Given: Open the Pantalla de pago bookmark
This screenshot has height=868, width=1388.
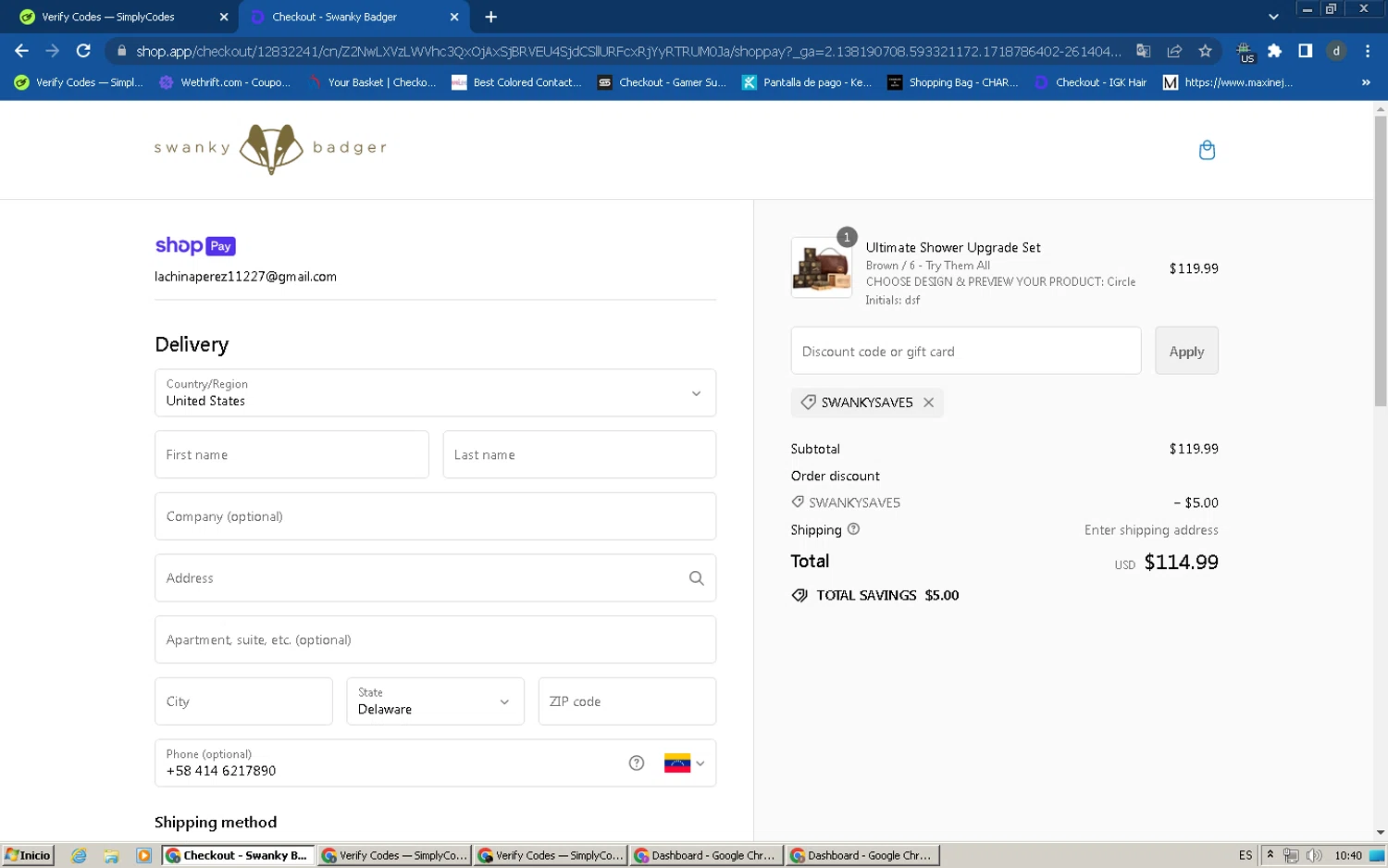Looking at the screenshot, I should coord(807,82).
